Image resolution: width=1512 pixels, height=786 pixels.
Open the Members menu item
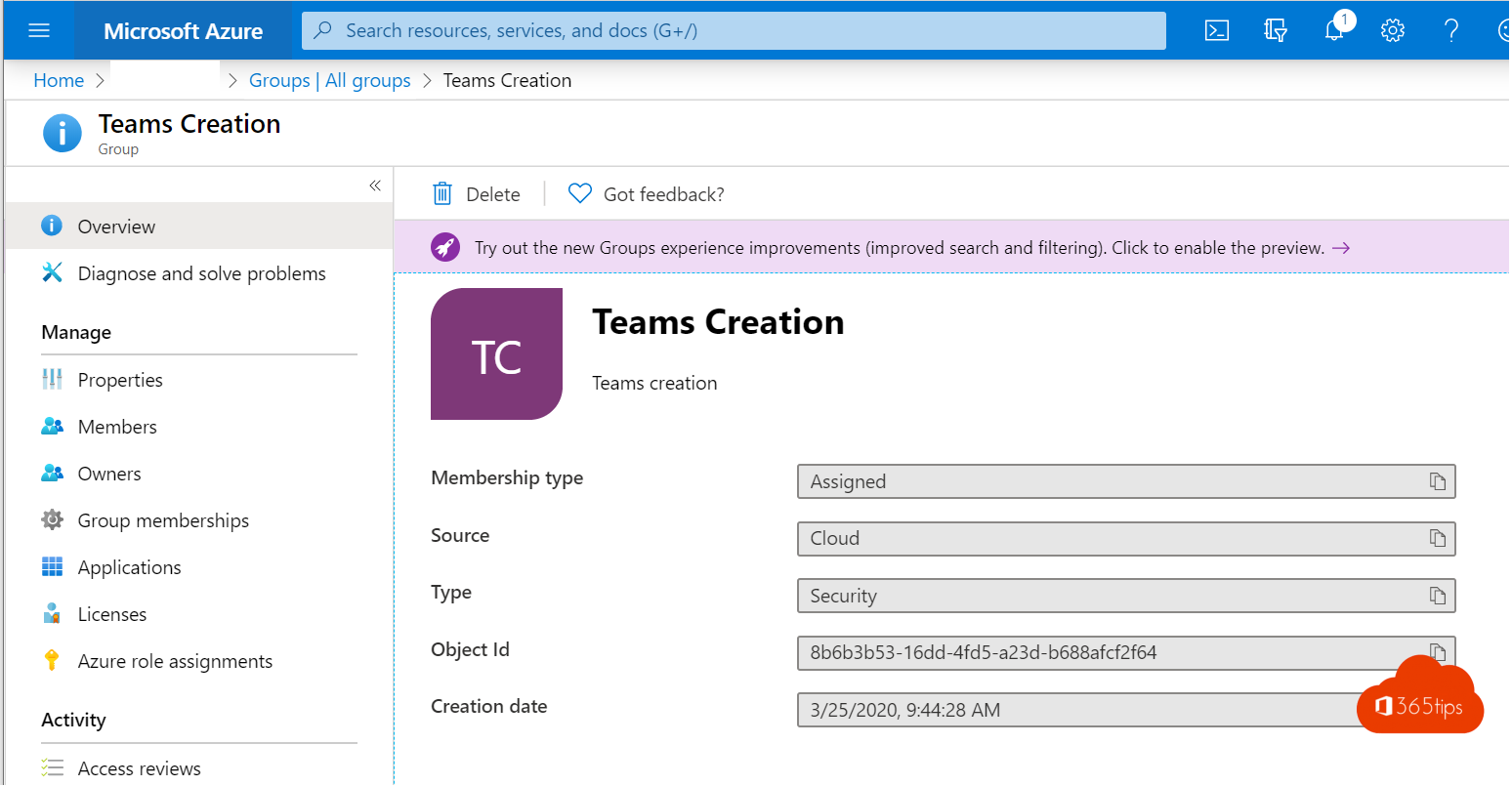coord(117,427)
